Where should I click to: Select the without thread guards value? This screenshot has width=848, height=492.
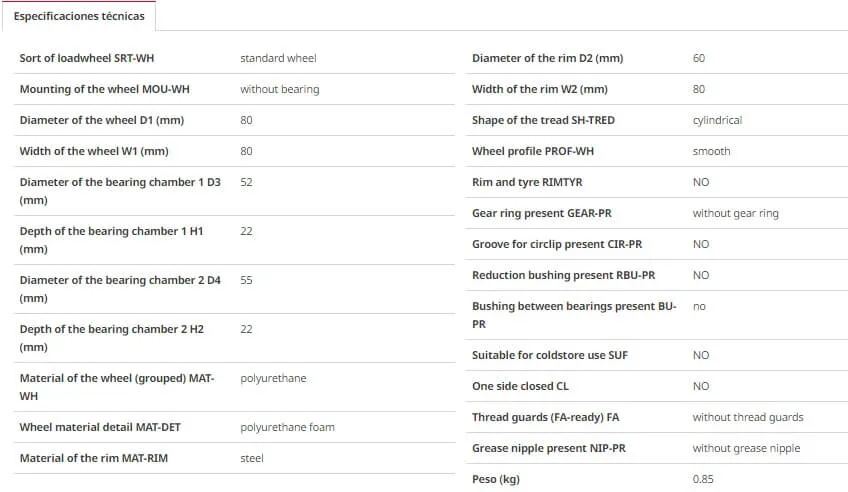tap(748, 417)
